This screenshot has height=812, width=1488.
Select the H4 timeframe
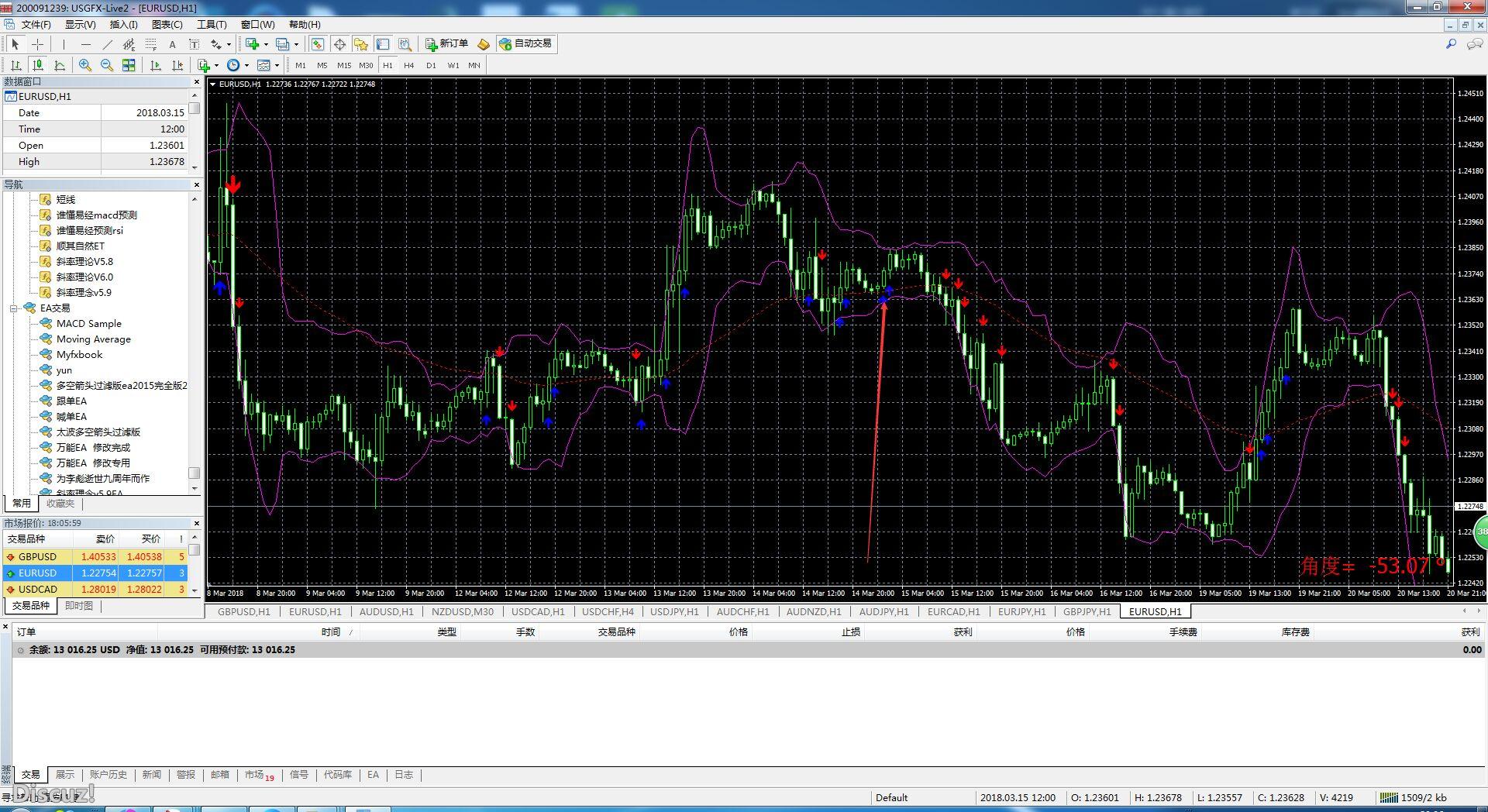pyautogui.click(x=409, y=65)
